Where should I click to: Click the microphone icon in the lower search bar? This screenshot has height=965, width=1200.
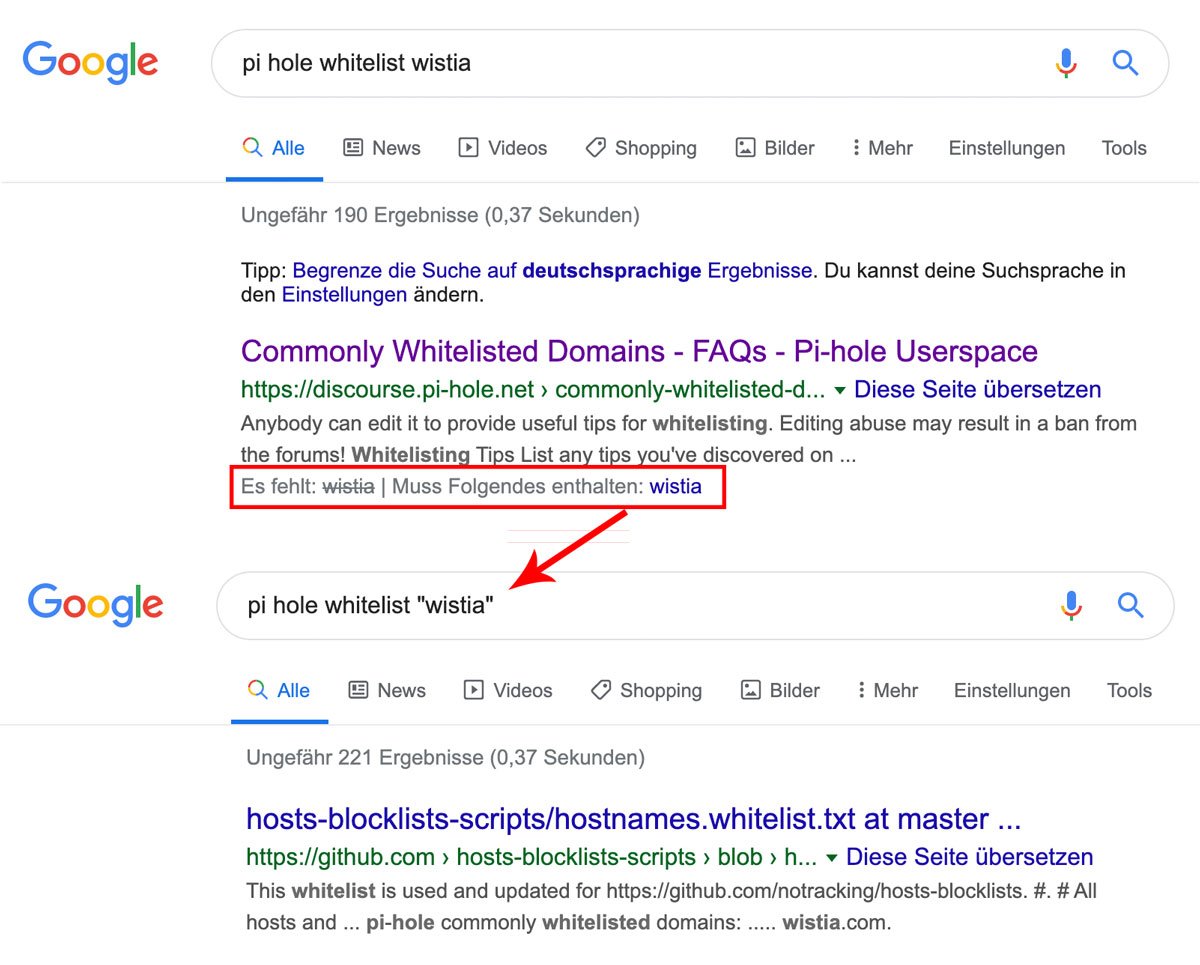(1071, 605)
